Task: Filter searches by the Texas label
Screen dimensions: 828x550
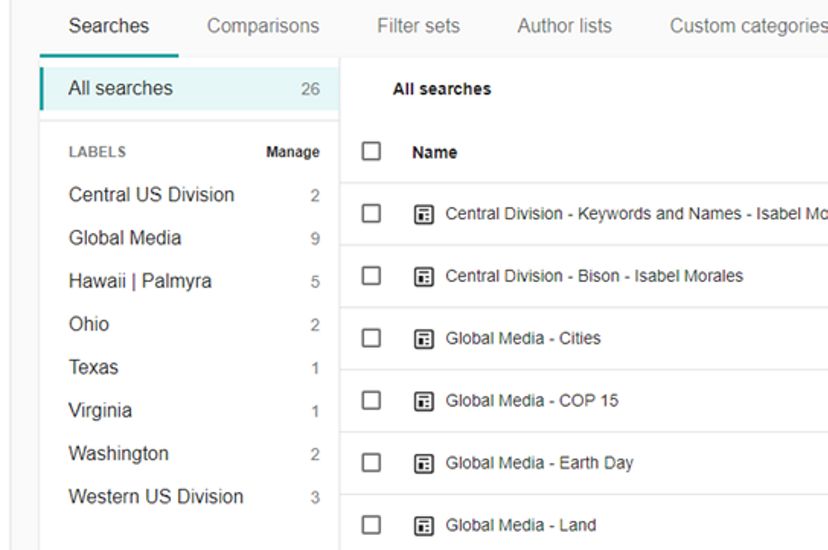Action: [93, 367]
